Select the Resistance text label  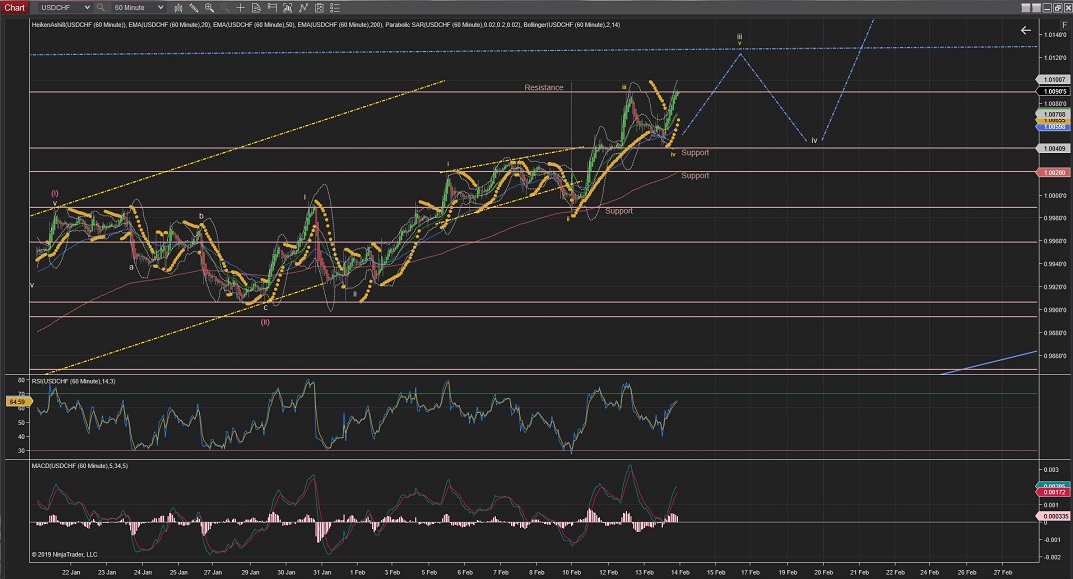pos(544,88)
